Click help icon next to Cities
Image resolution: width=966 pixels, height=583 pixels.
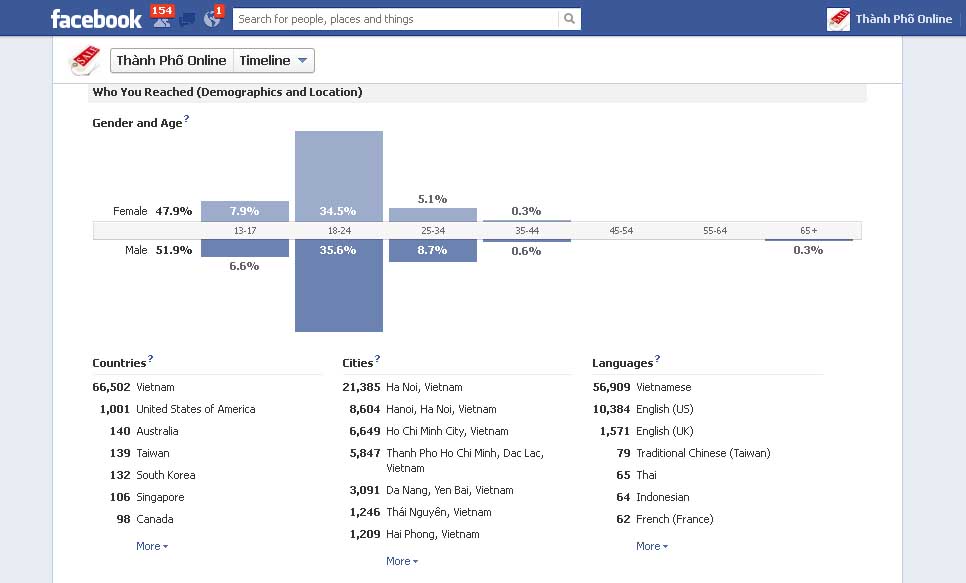[377, 359]
